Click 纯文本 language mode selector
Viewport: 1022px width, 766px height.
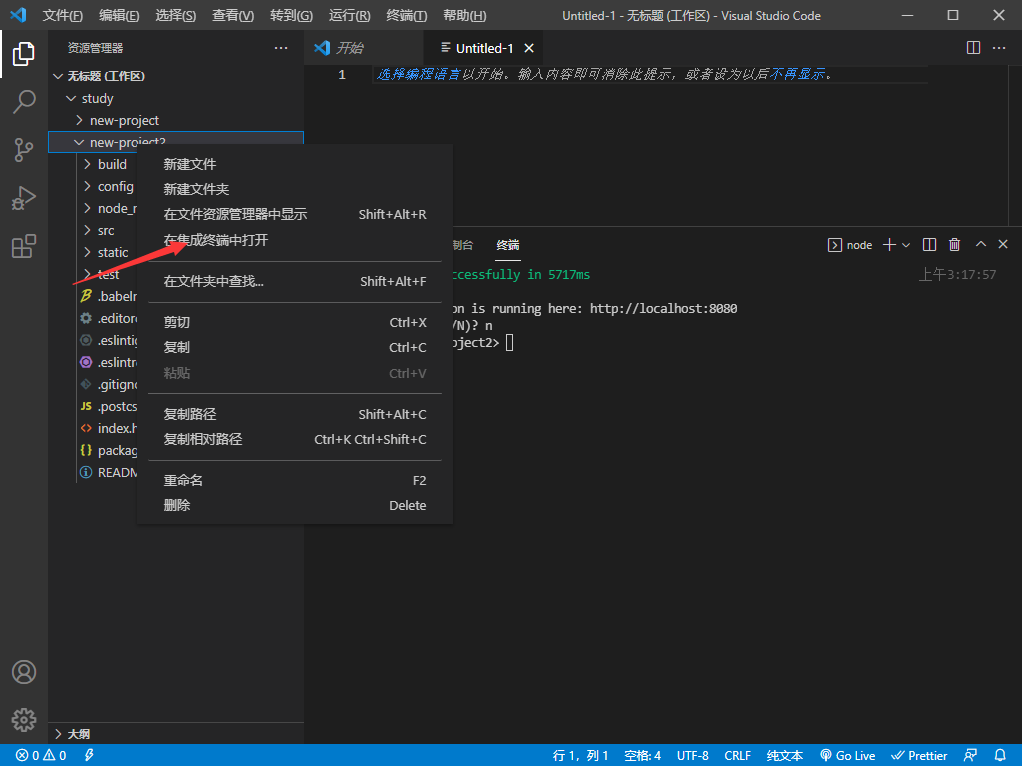785,755
